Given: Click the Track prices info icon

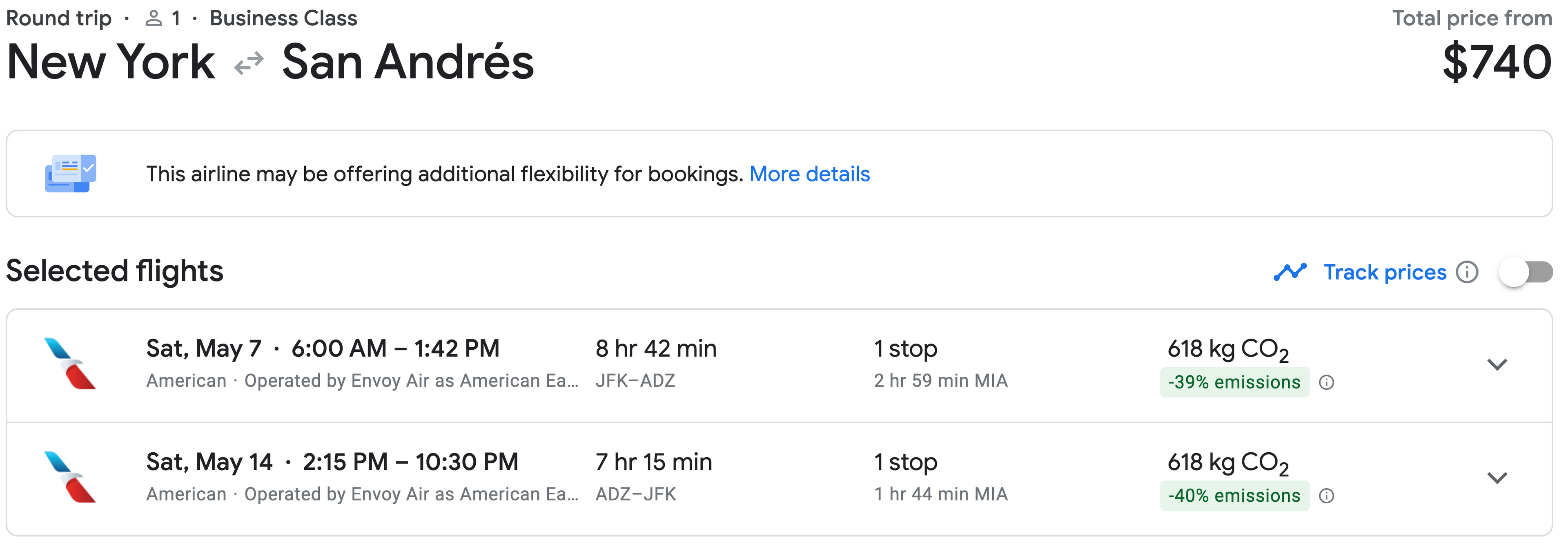Looking at the screenshot, I should tap(1467, 272).
